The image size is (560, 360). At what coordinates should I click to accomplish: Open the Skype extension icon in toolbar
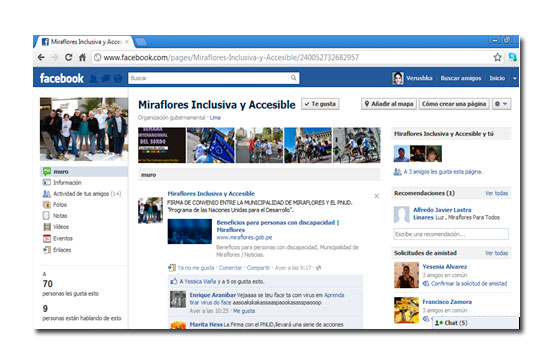tap(512, 57)
